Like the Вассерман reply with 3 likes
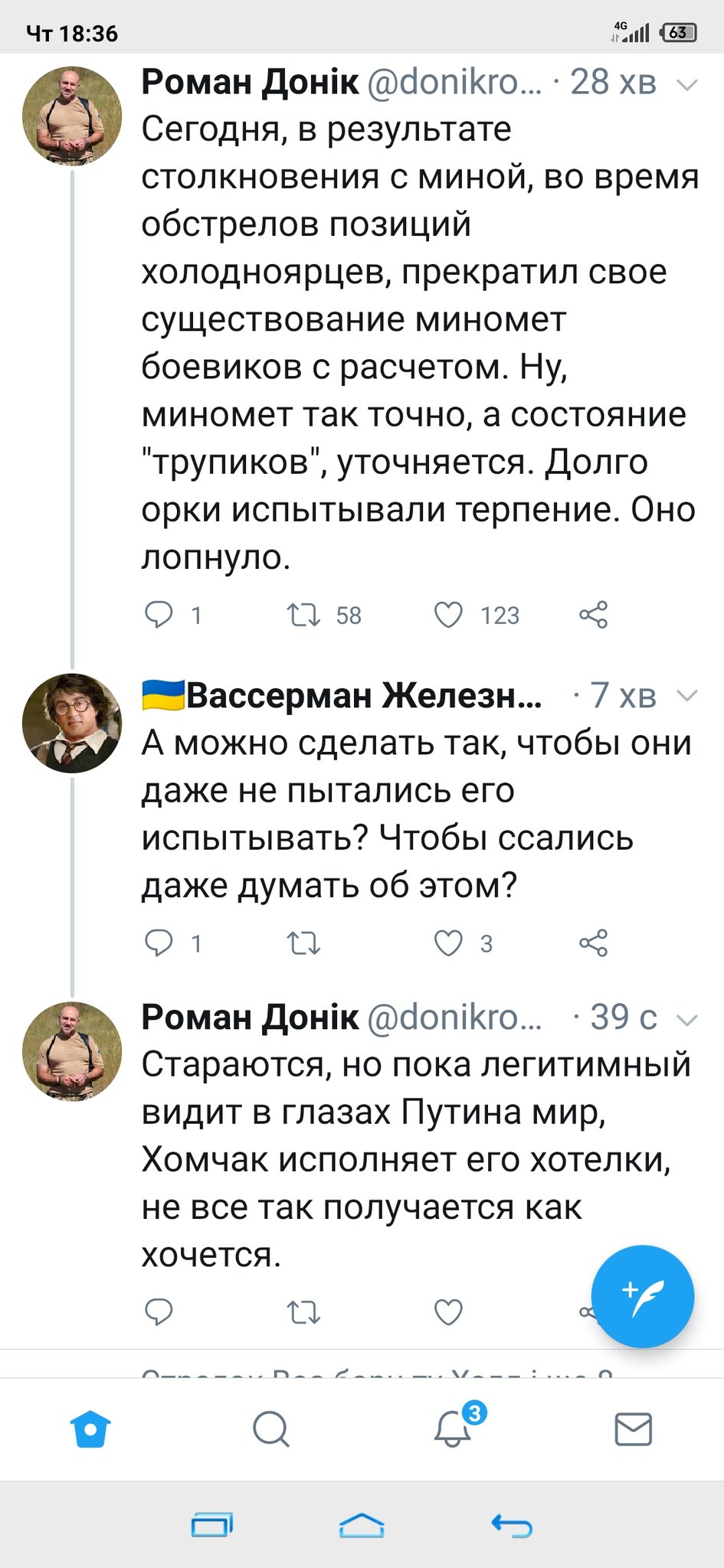724x1568 pixels. [449, 943]
